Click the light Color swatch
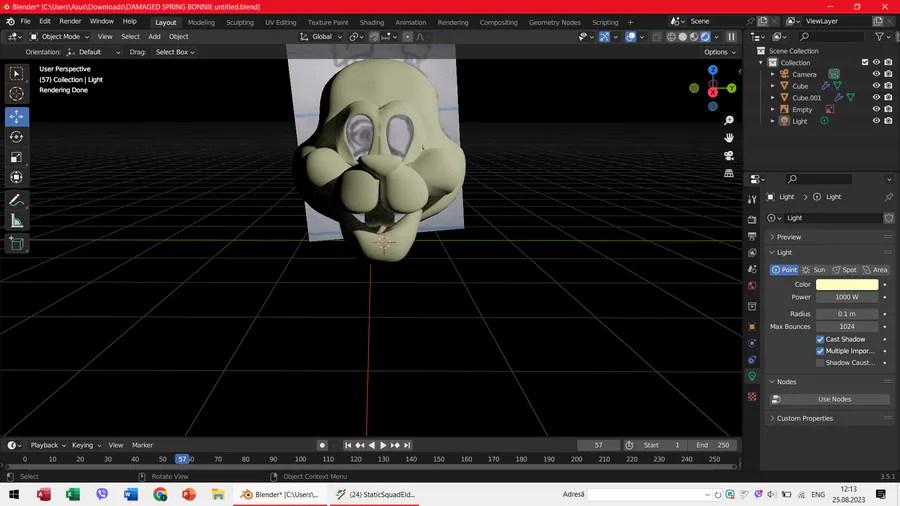 (847, 285)
